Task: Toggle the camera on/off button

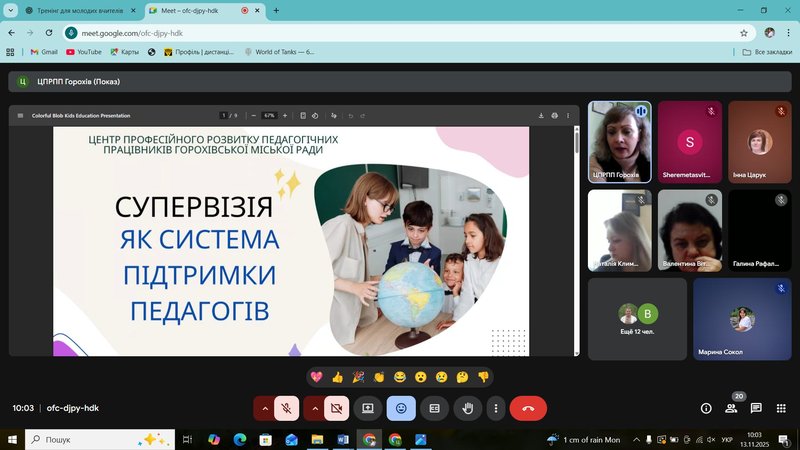Action: (336, 408)
